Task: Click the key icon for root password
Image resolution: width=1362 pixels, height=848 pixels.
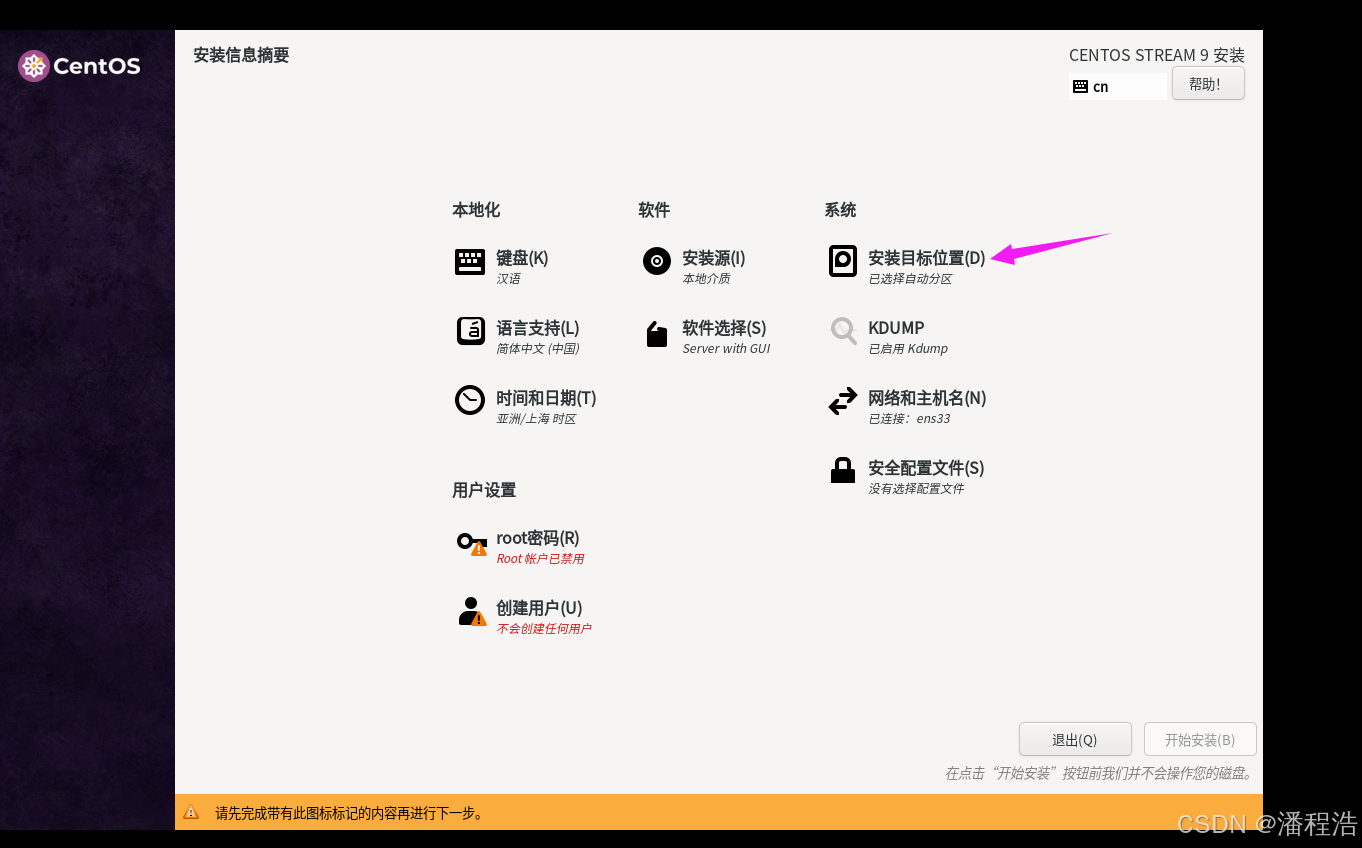Action: click(x=471, y=543)
